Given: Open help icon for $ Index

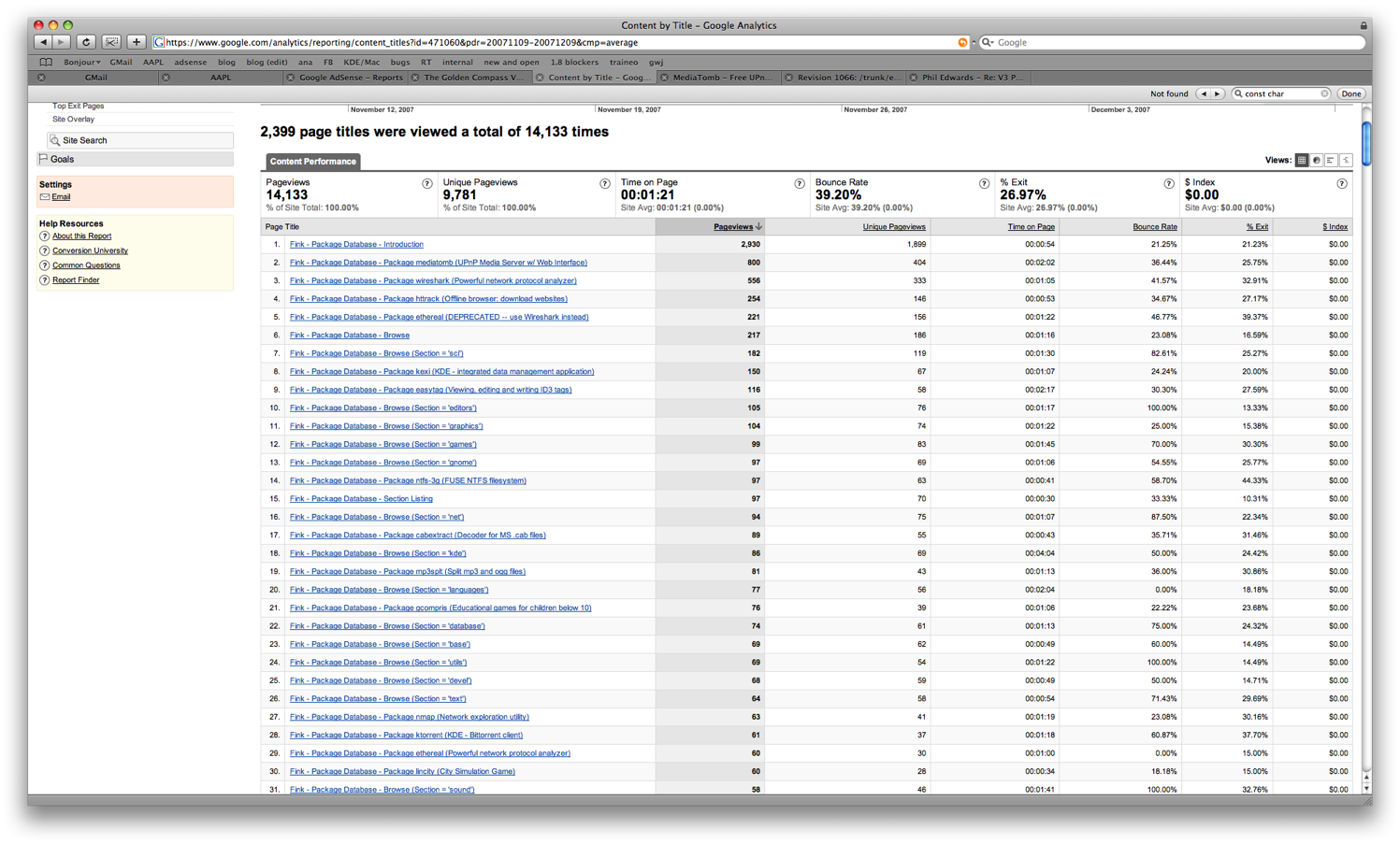Looking at the screenshot, I should [x=1342, y=184].
